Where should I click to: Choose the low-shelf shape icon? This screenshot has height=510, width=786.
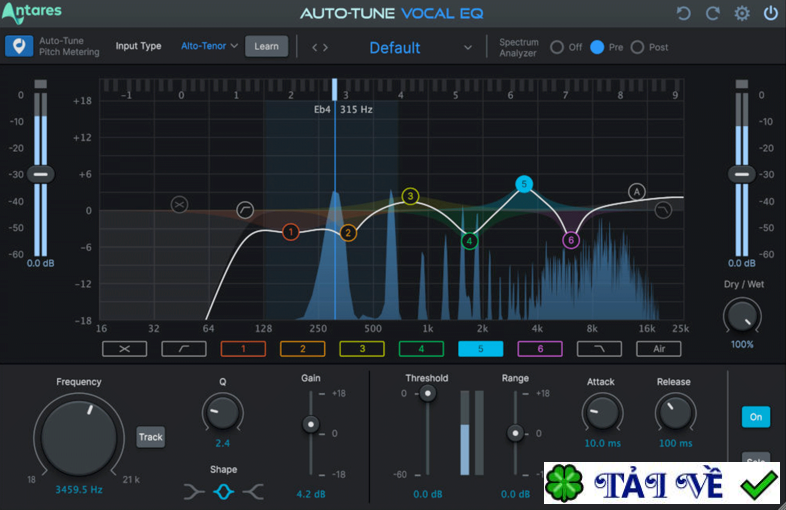194,492
